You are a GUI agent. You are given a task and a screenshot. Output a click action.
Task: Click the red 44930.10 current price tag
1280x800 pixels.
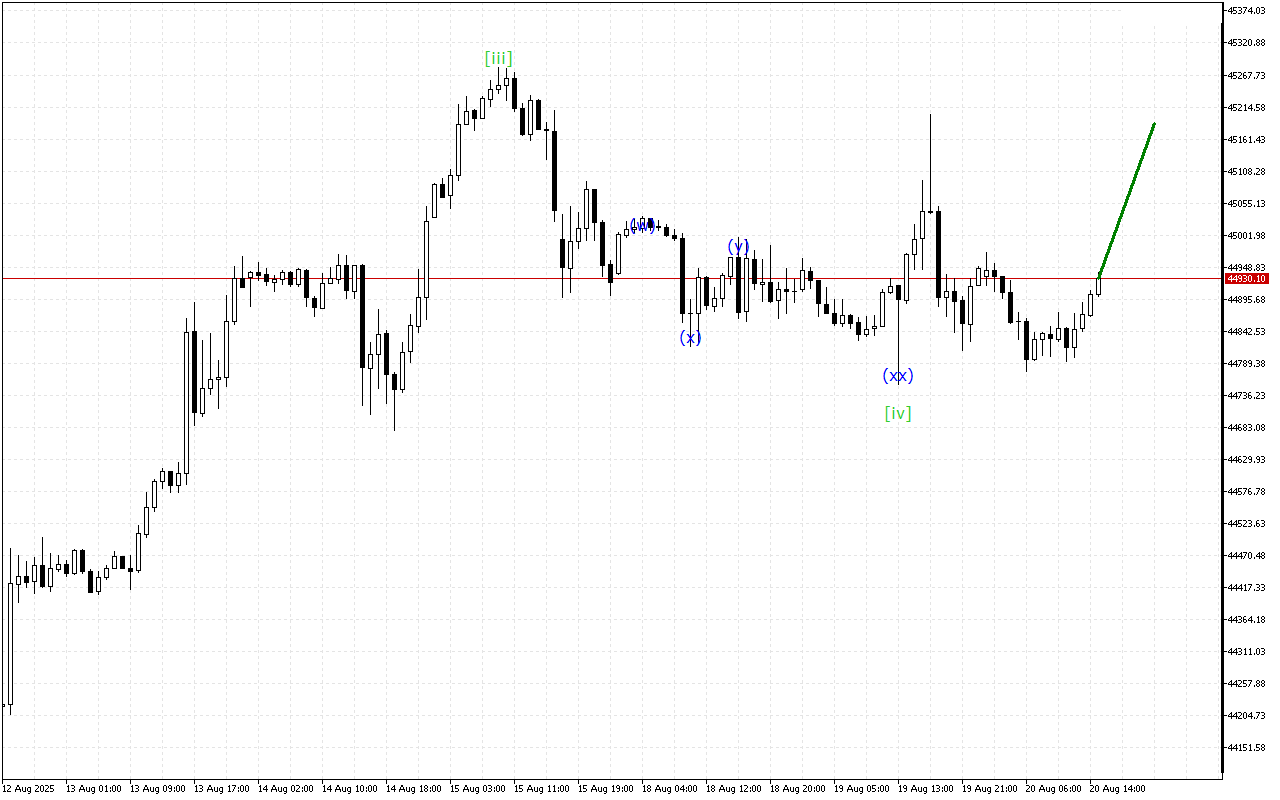pyautogui.click(x=1245, y=279)
